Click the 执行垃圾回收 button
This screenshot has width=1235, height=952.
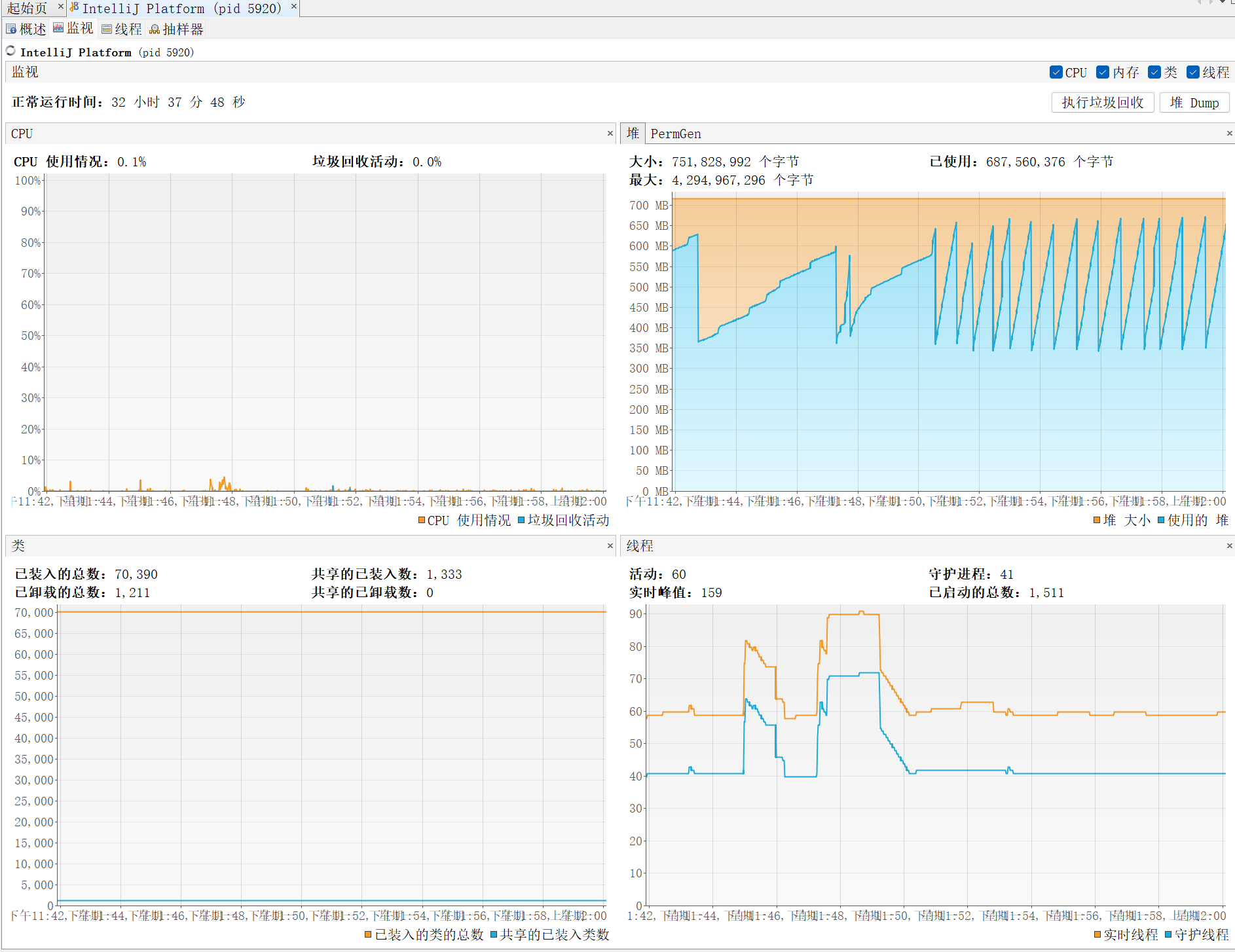click(x=1103, y=103)
